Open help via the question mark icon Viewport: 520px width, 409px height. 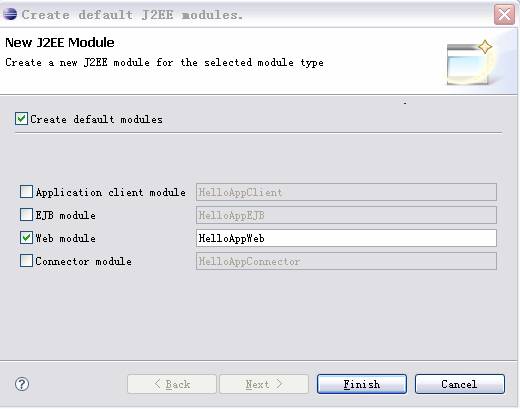click(x=22, y=384)
